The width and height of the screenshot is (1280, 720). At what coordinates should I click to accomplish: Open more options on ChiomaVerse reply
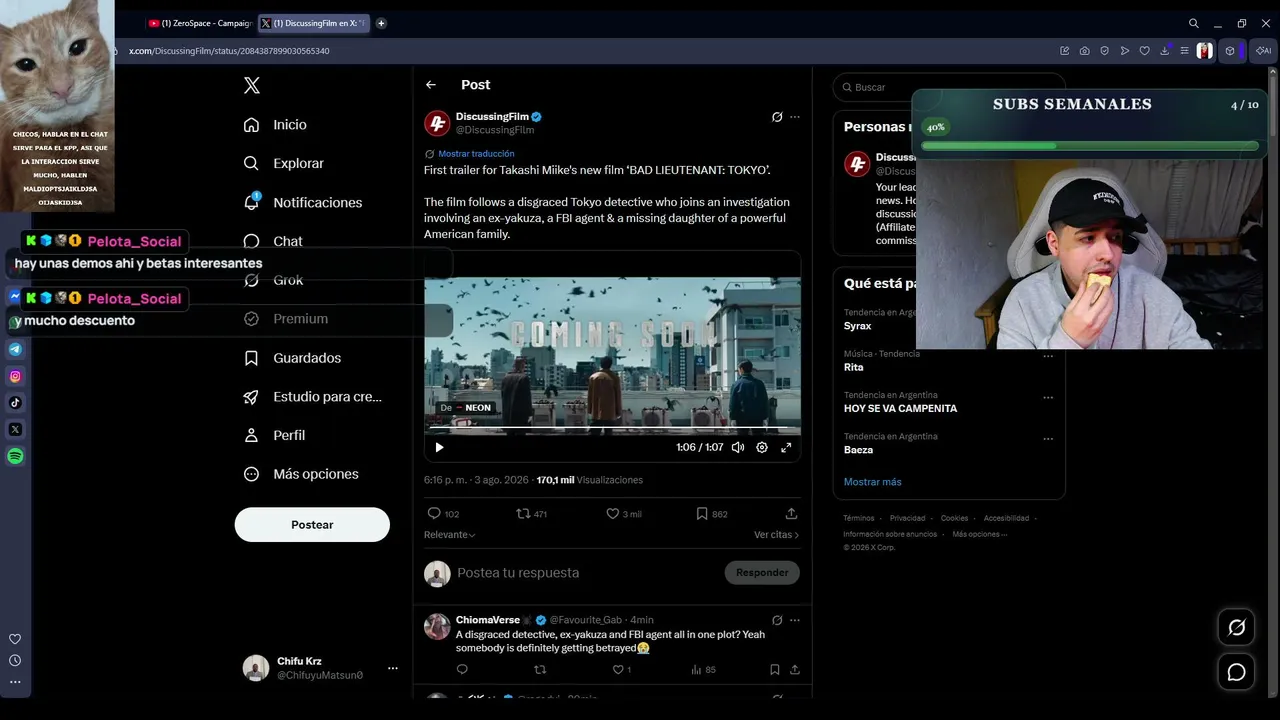[795, 620]
